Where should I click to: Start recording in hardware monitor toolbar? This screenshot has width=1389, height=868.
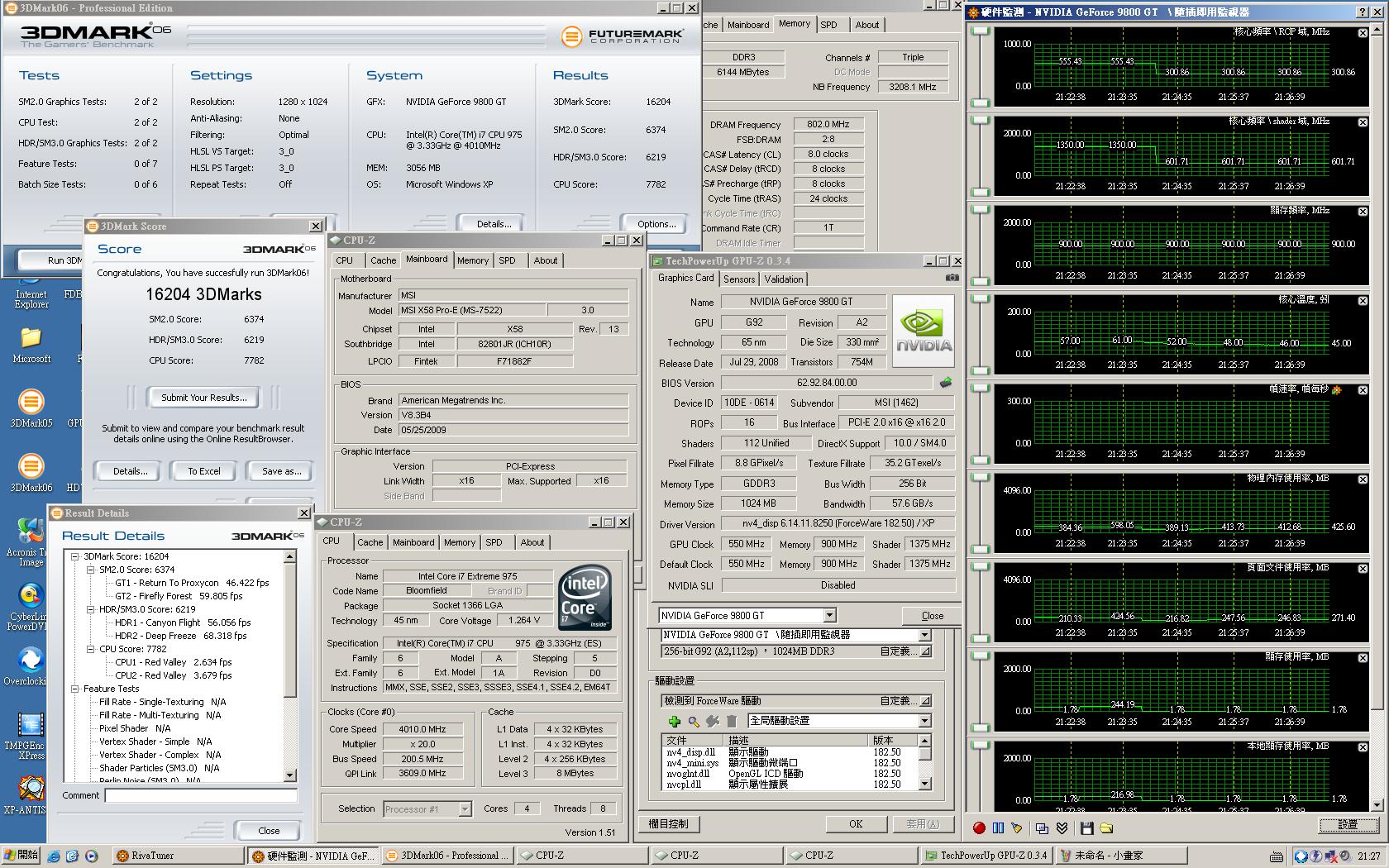[x=979, y=827]
